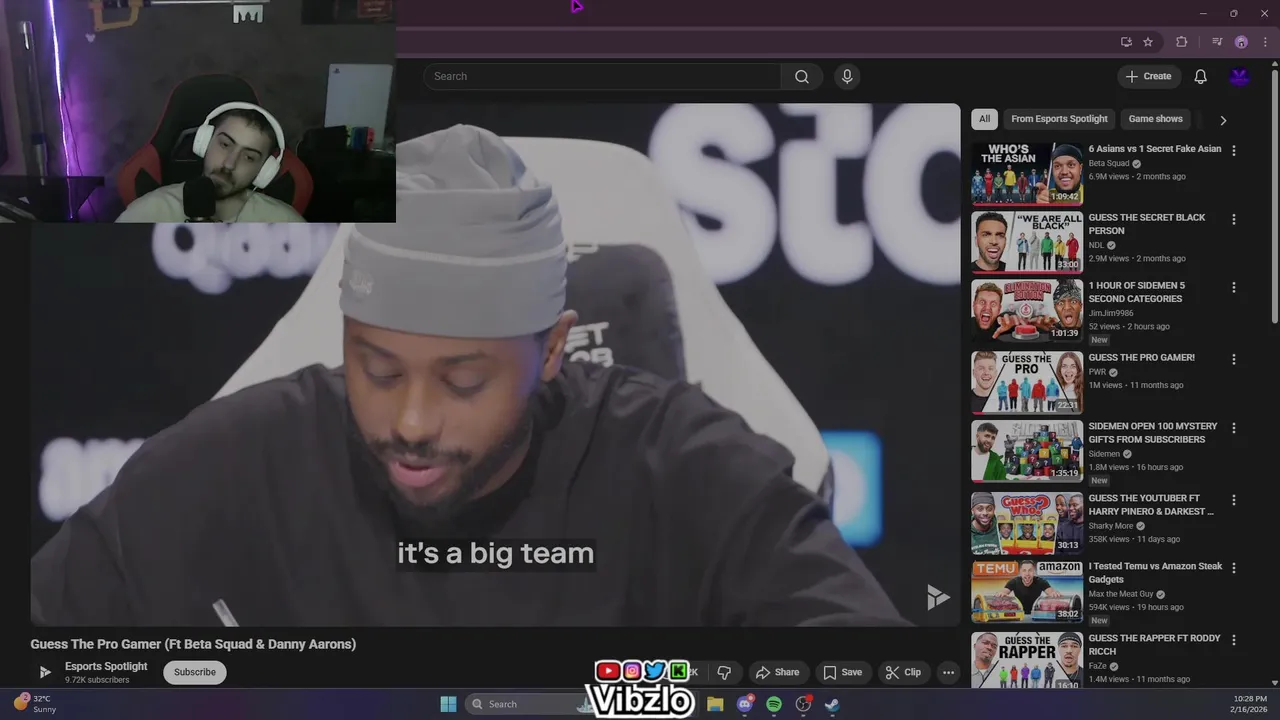1280x720 pixels.
Task: Open the YouTube account avatar menu
Action: (1240, 77)
